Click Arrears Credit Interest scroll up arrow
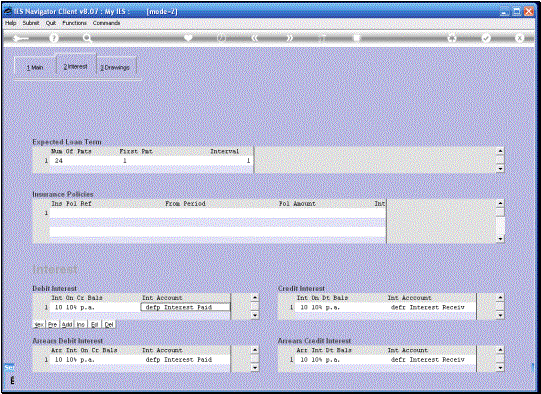 click(x=500, y=350)
